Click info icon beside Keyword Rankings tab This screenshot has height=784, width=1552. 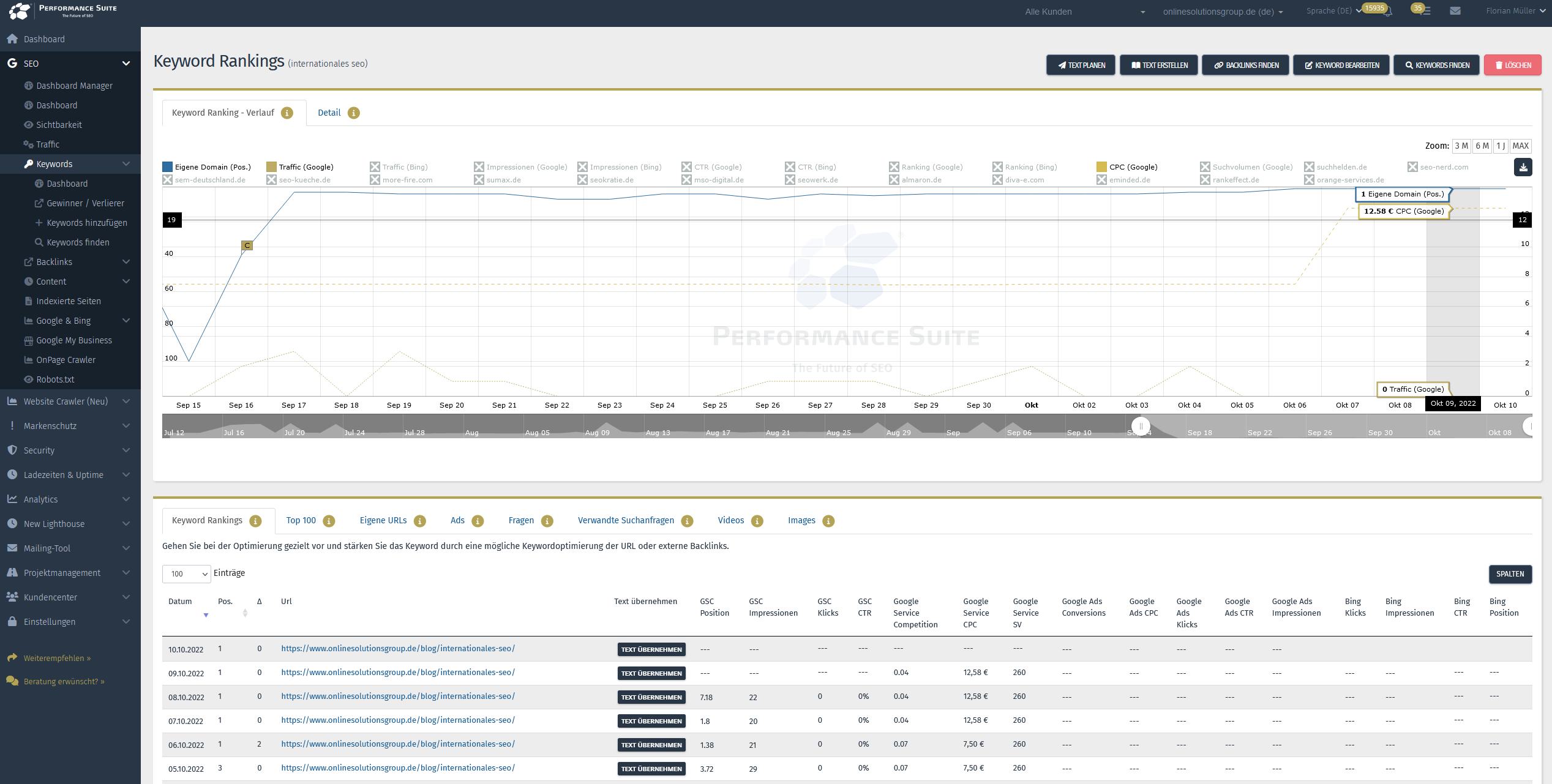(x=255, y=521)
